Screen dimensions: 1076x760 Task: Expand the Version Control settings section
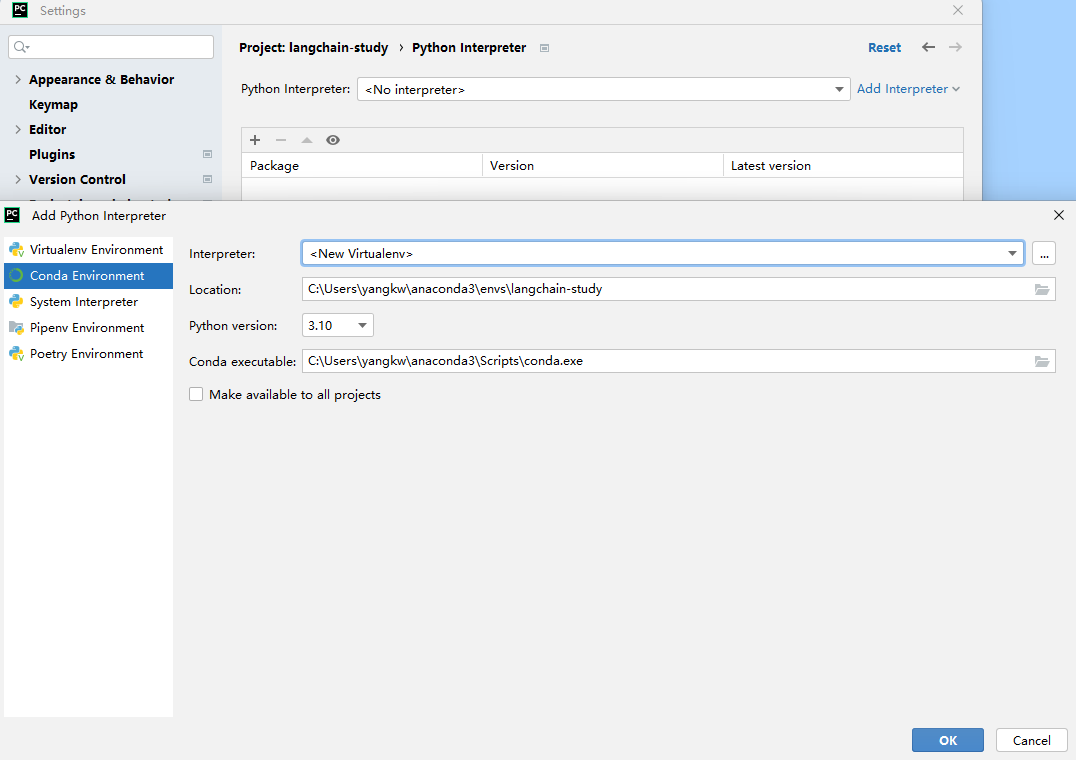click(x=18, y=180)
